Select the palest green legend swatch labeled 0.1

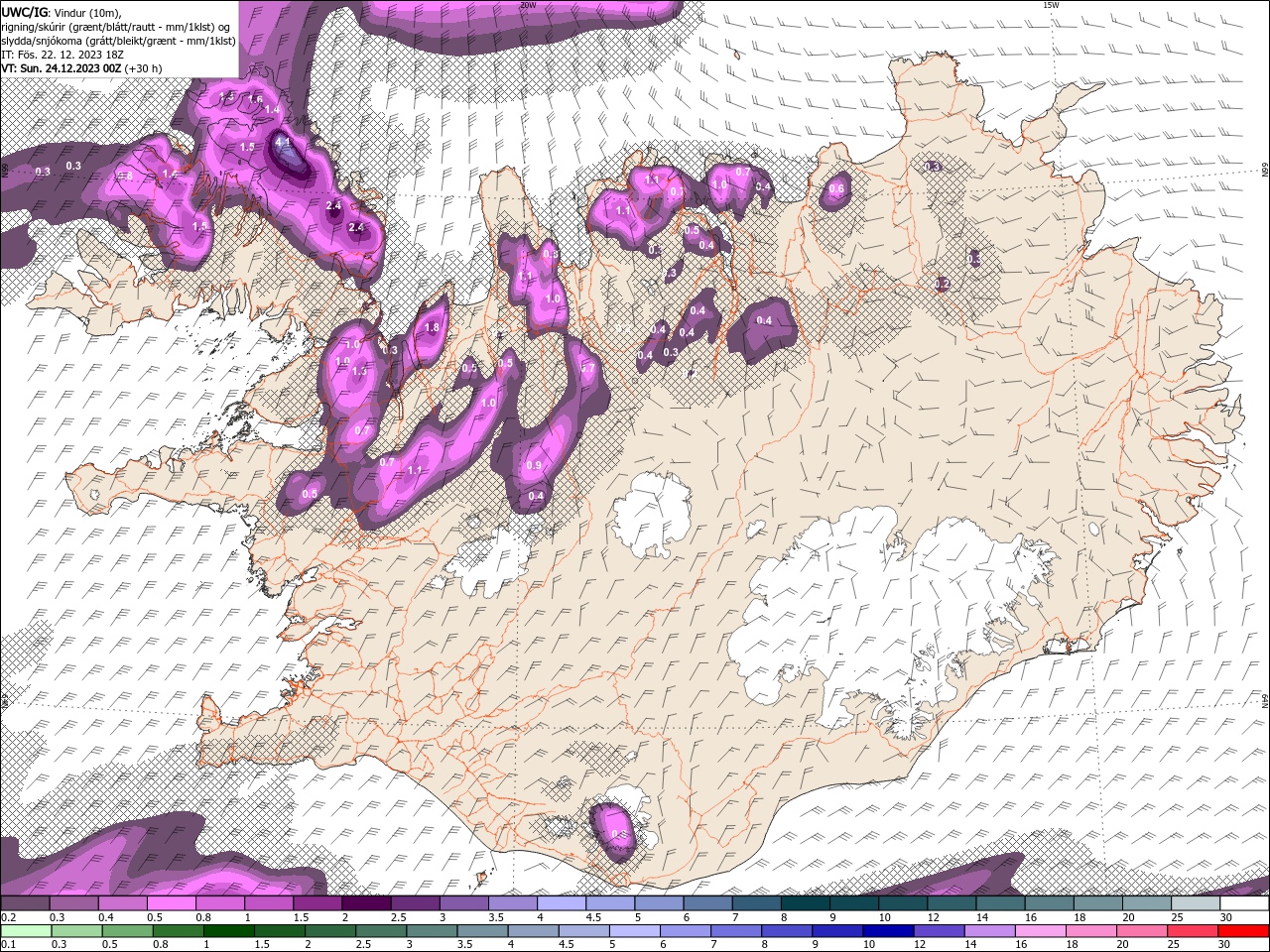tap(25, 931)
